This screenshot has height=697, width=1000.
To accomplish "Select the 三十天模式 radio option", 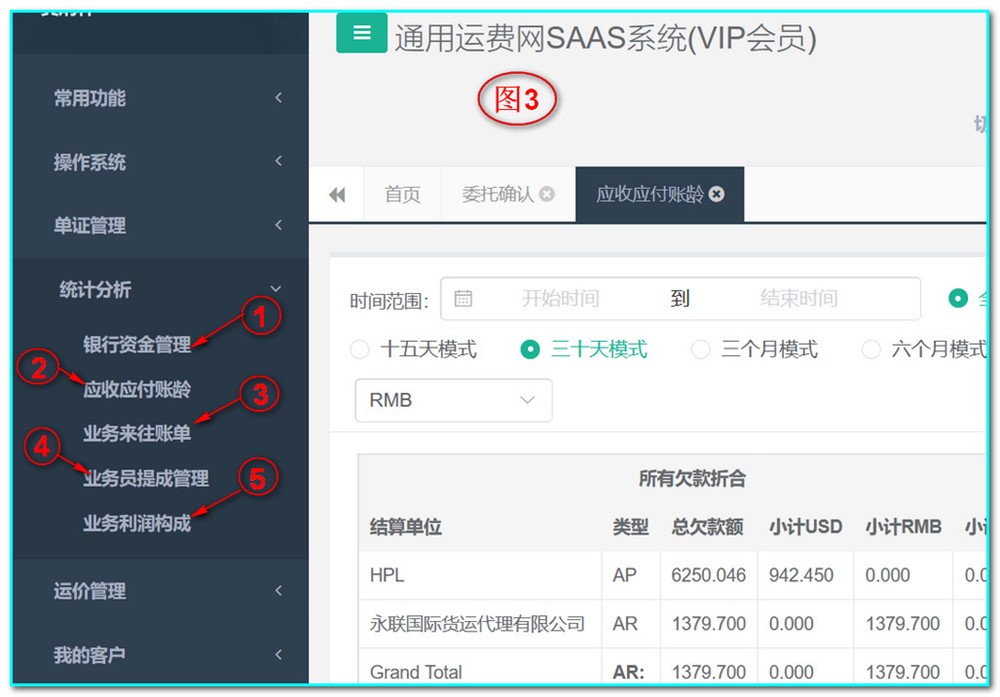I will (x=531, y=350).
